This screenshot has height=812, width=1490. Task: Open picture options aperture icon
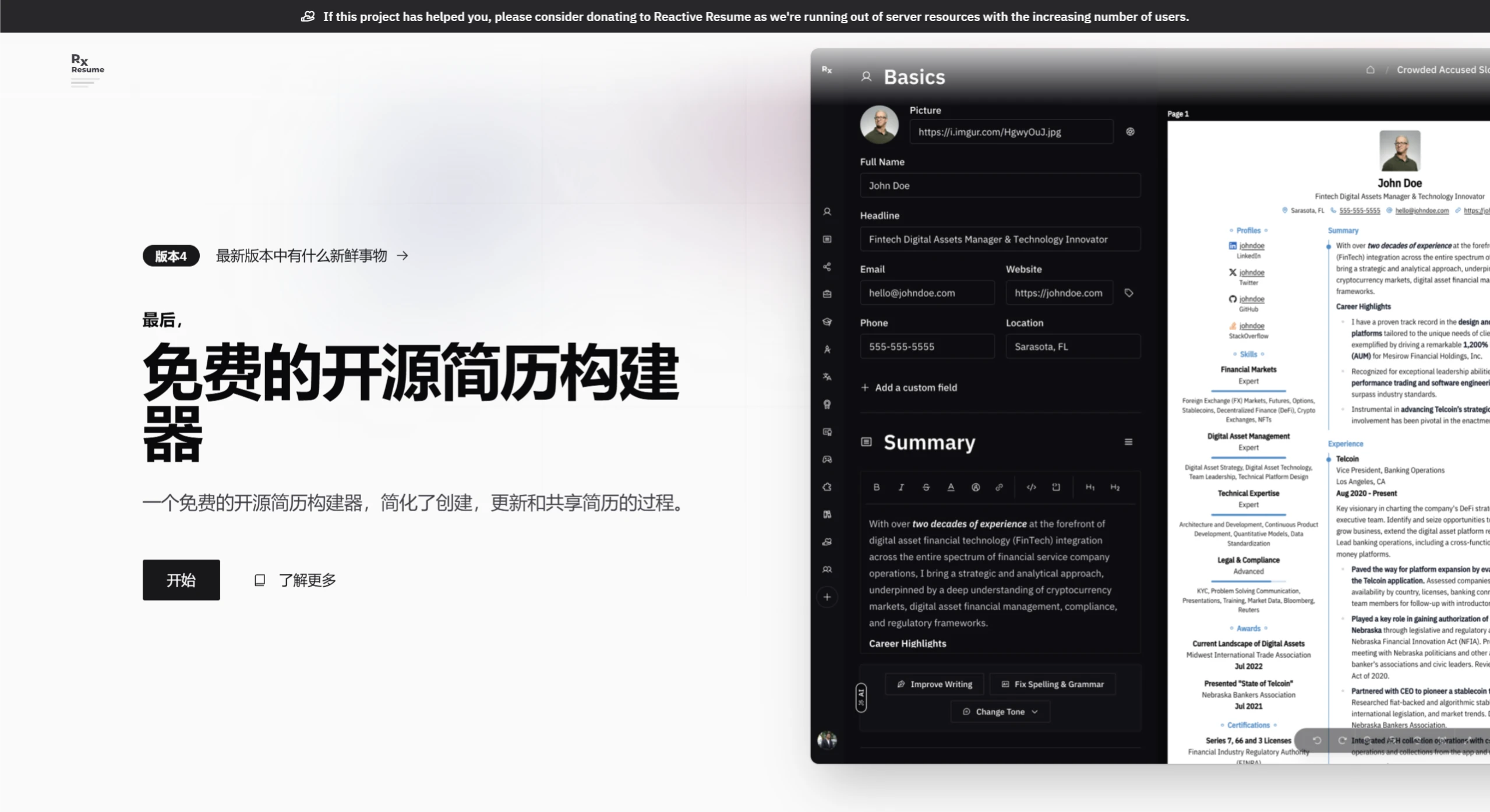click(1130, 132)
